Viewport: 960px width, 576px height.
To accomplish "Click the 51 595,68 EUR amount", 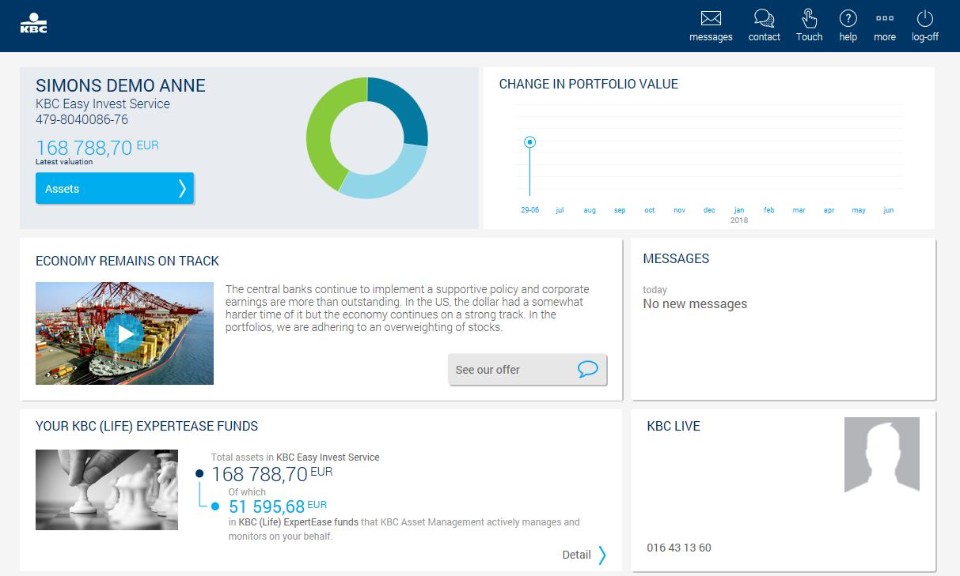I will 277,506.
